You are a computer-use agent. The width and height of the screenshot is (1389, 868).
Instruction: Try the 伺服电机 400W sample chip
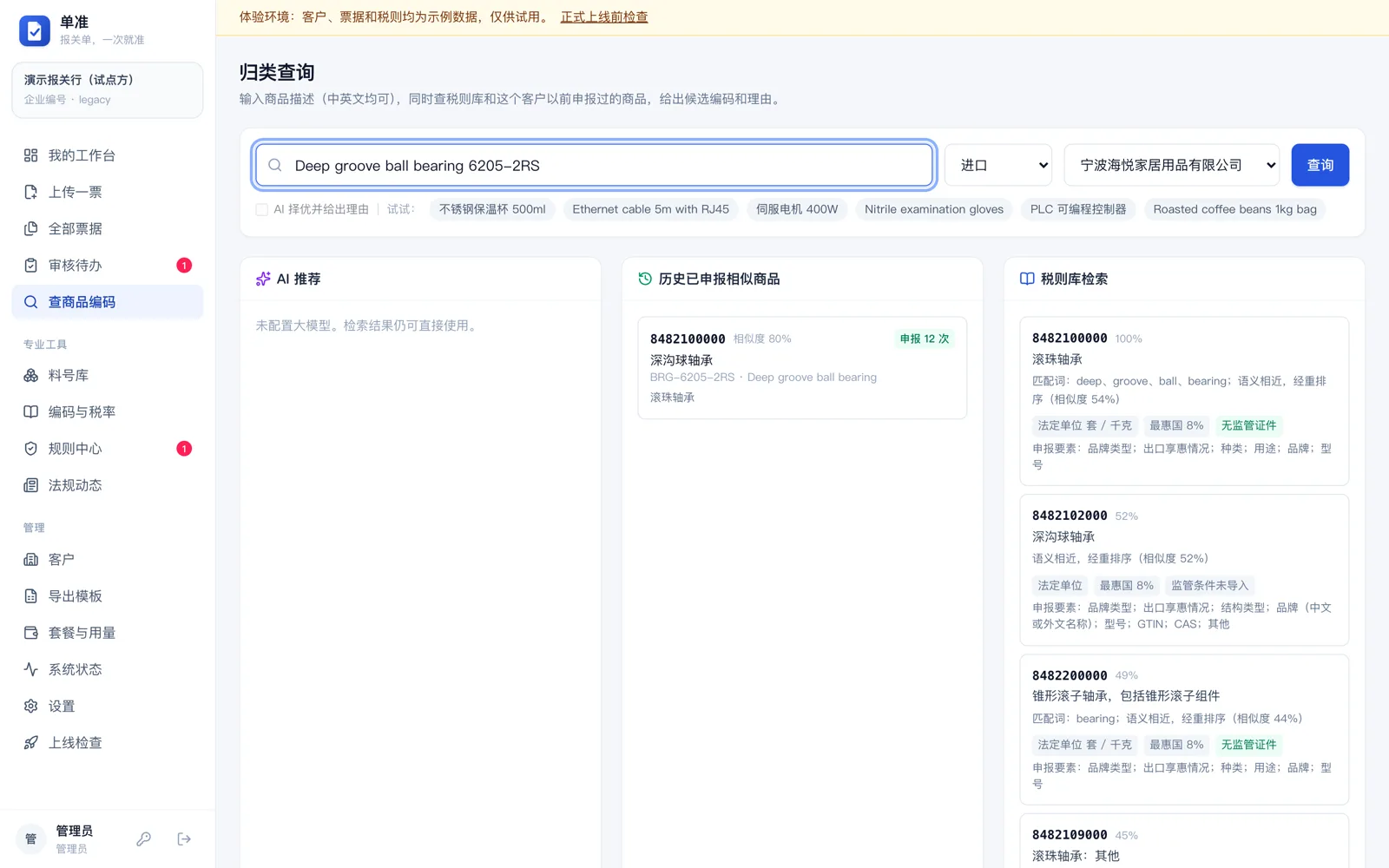point(797,209)
